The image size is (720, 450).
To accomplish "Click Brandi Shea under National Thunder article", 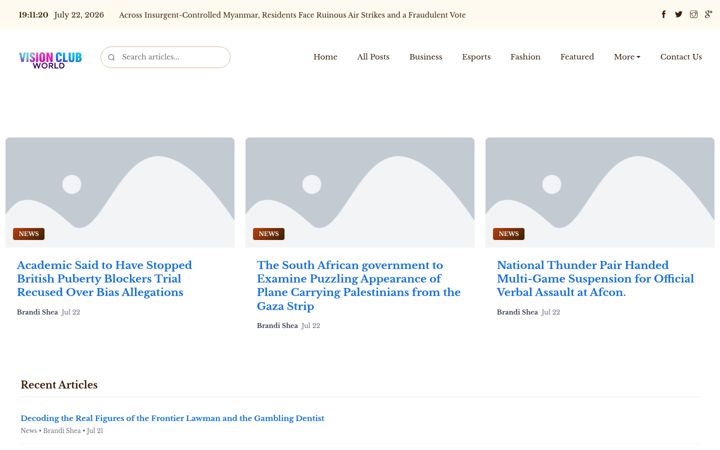I will [x=517, y=312].
